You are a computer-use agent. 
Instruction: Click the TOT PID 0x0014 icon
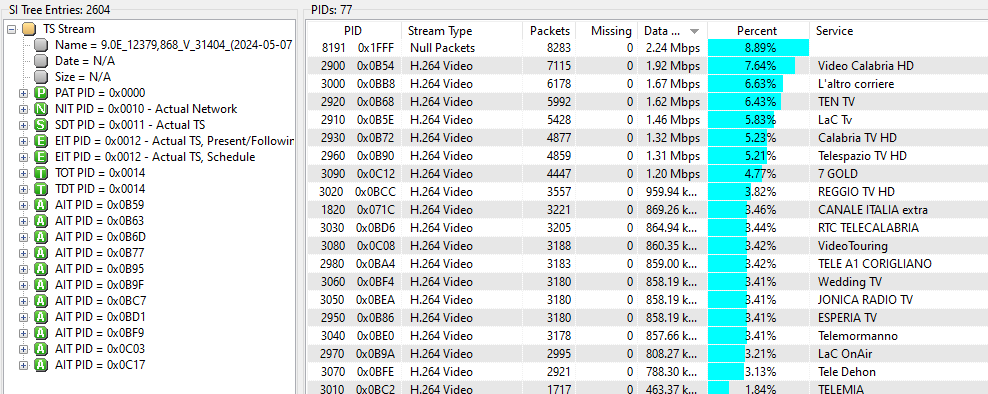[x=41, y=173]
